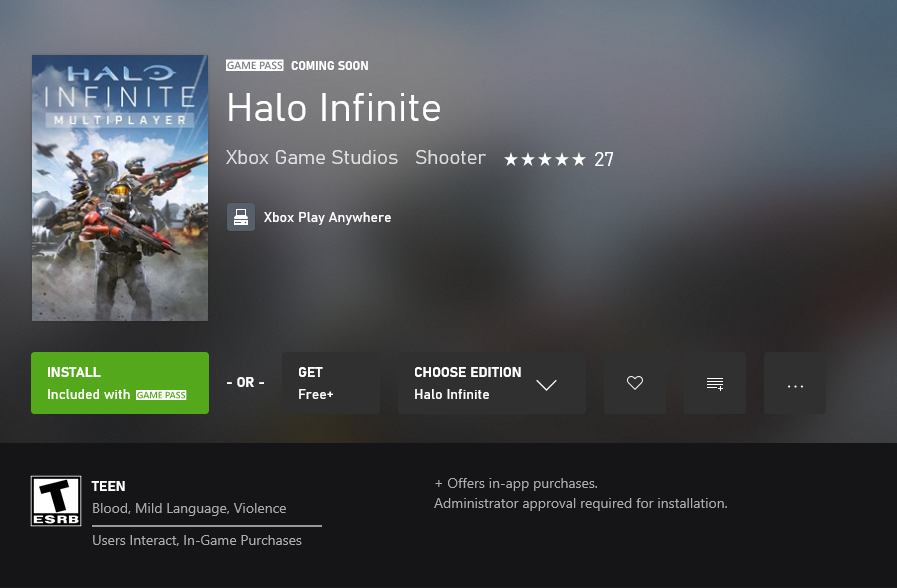Click the Users Interact, In-Game Purchases link
This screenshot has height=588, width=897.
point(195,540)
